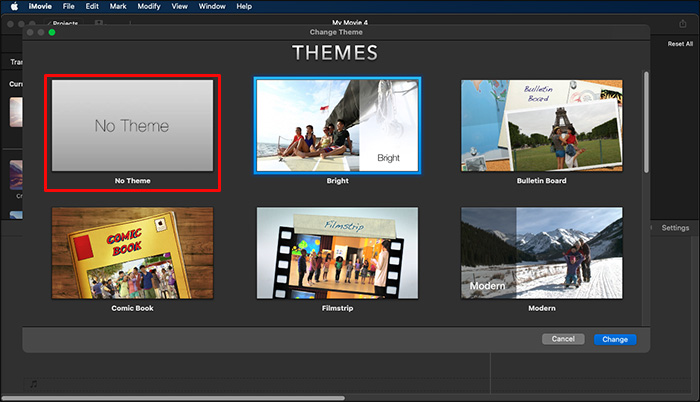Choose the Filmstrip theme
Screen dimensions: 700x402
click(x=338, y=253)
